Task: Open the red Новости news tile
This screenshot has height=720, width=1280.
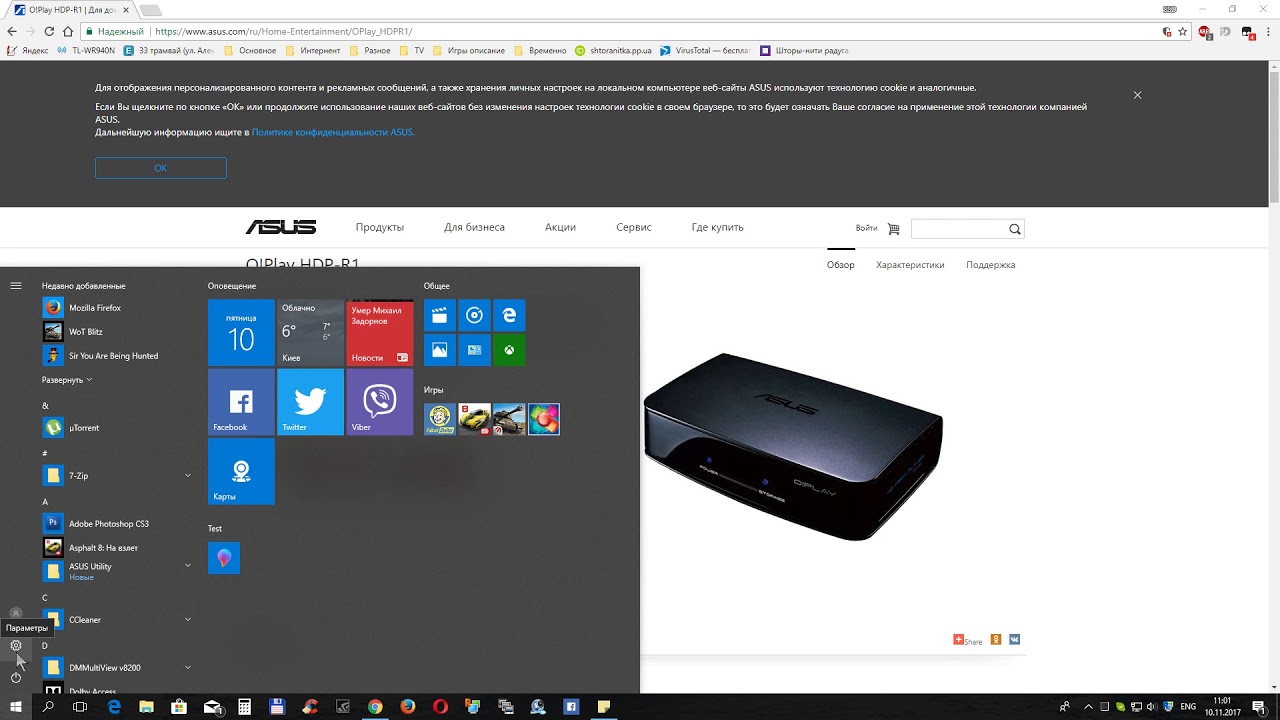Action: (x=380, y=333)
